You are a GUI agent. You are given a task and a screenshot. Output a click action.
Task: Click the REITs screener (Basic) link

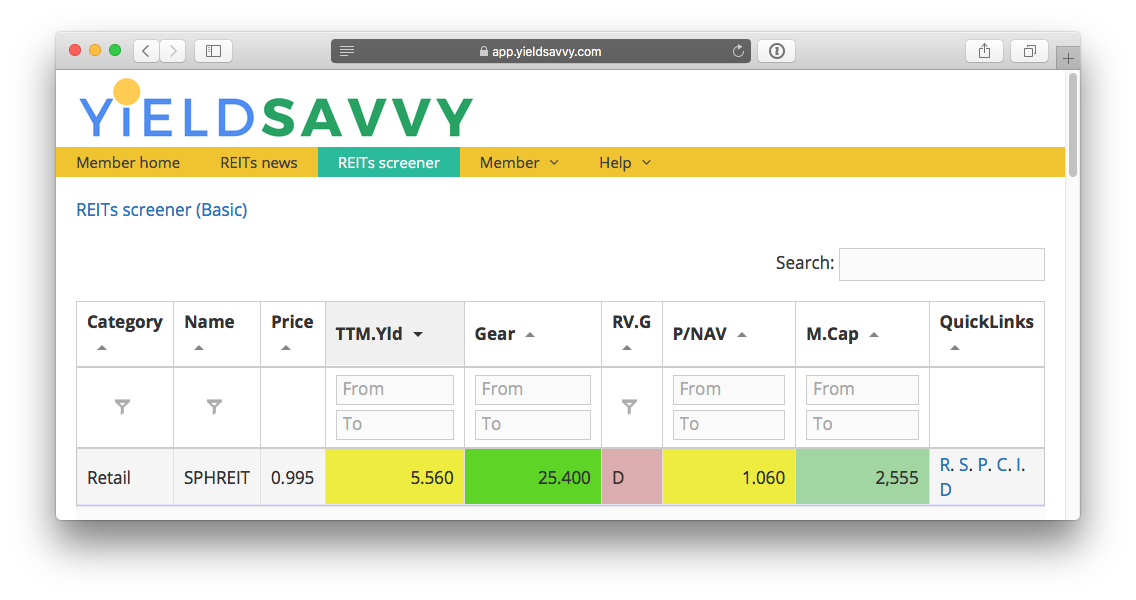(x=162, y=210)
